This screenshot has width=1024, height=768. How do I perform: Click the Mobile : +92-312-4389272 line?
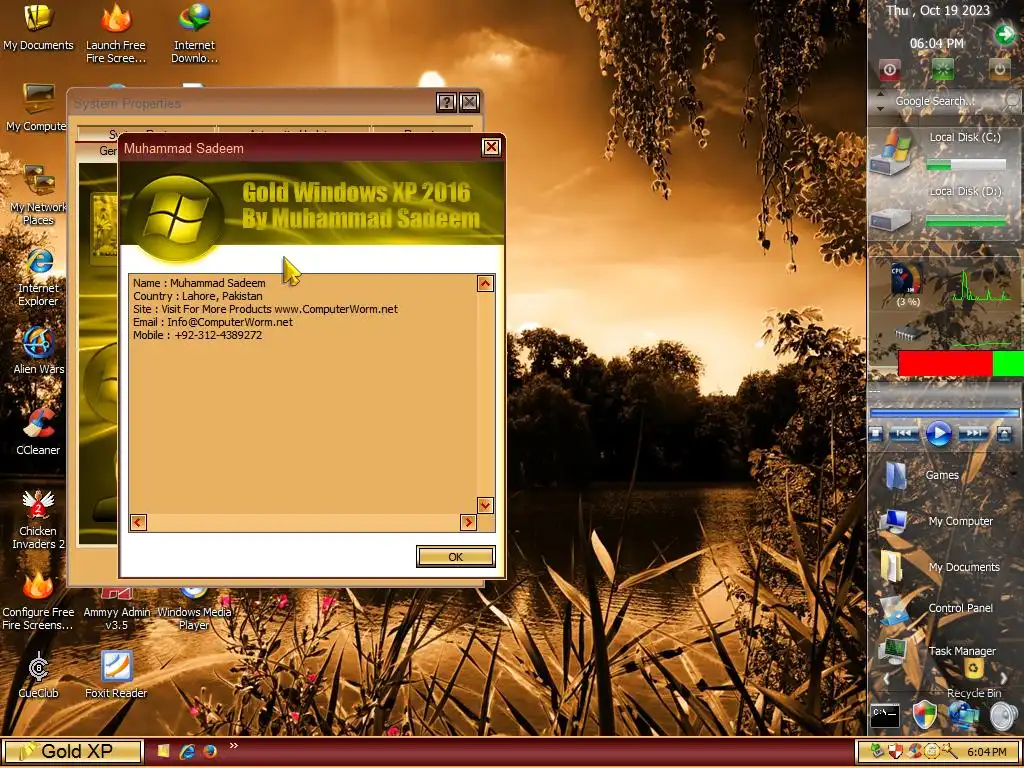pos(197,335)
